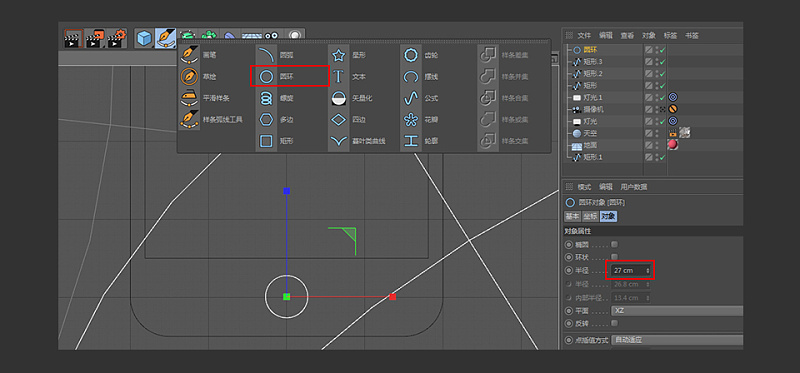Enable the 椭圆 ellipse checkbox

614,244
